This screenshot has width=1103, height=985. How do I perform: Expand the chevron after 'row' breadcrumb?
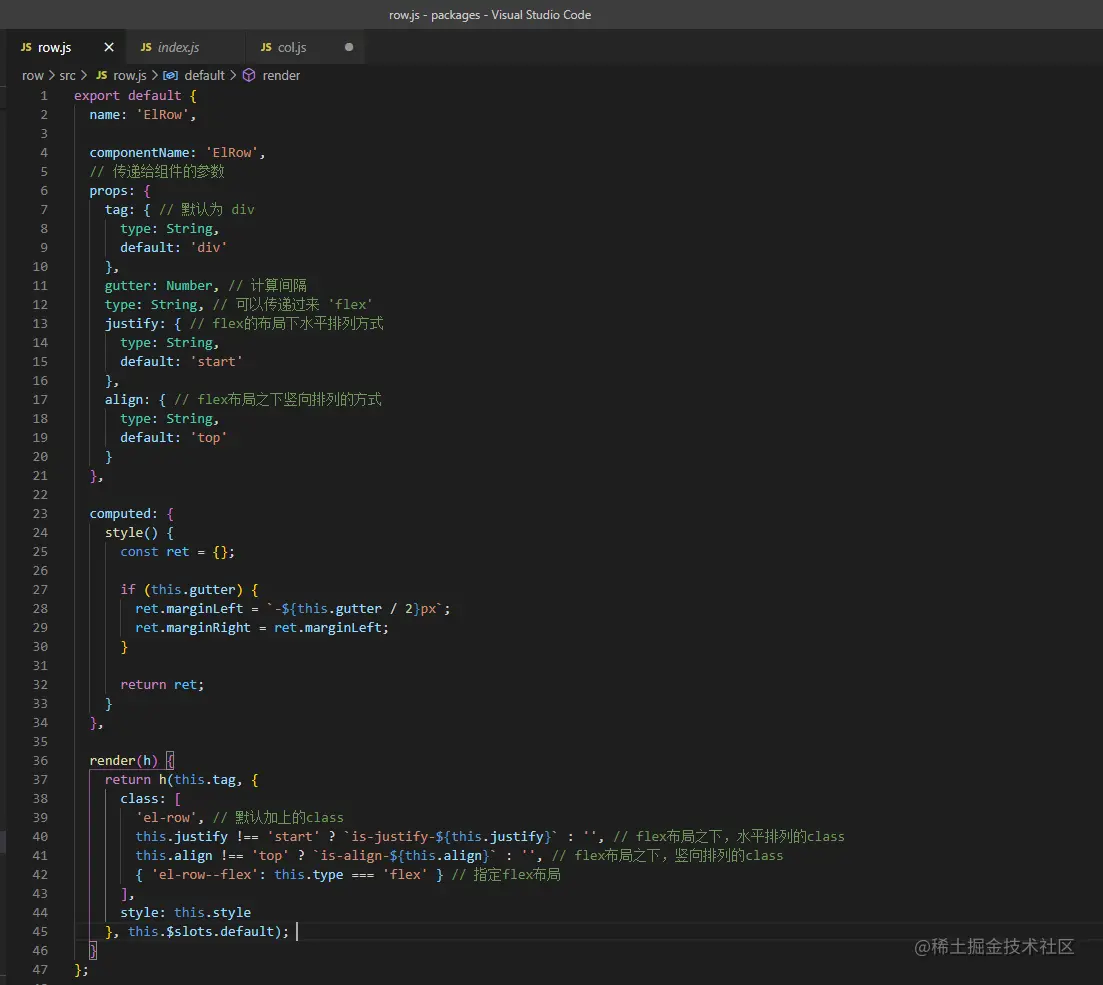51,75
